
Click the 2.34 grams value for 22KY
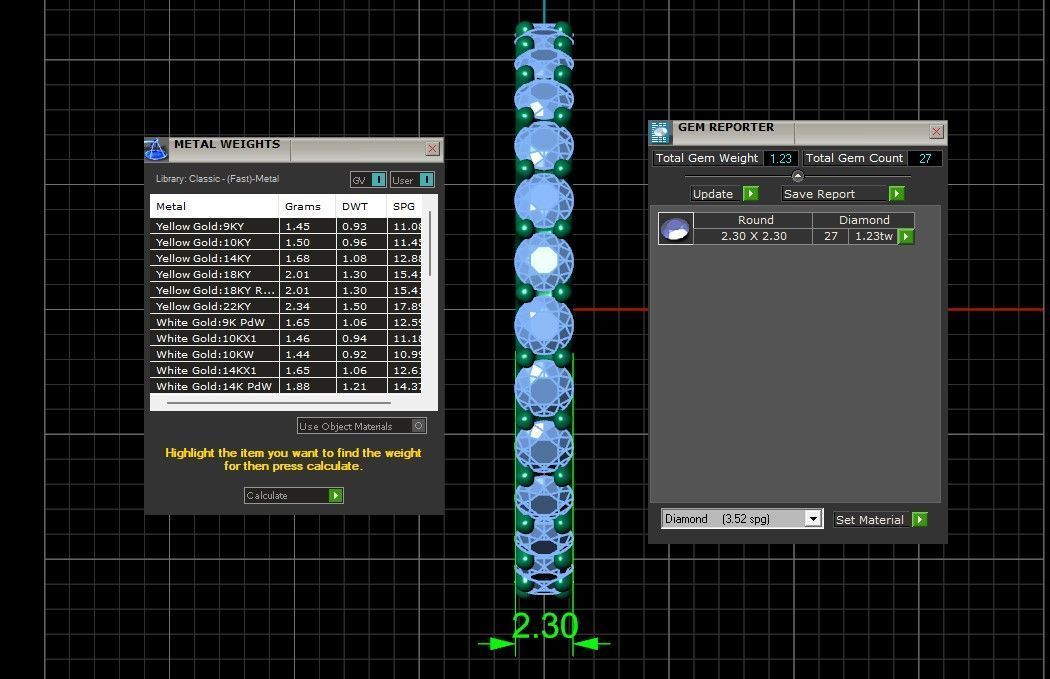pos(297,307)
